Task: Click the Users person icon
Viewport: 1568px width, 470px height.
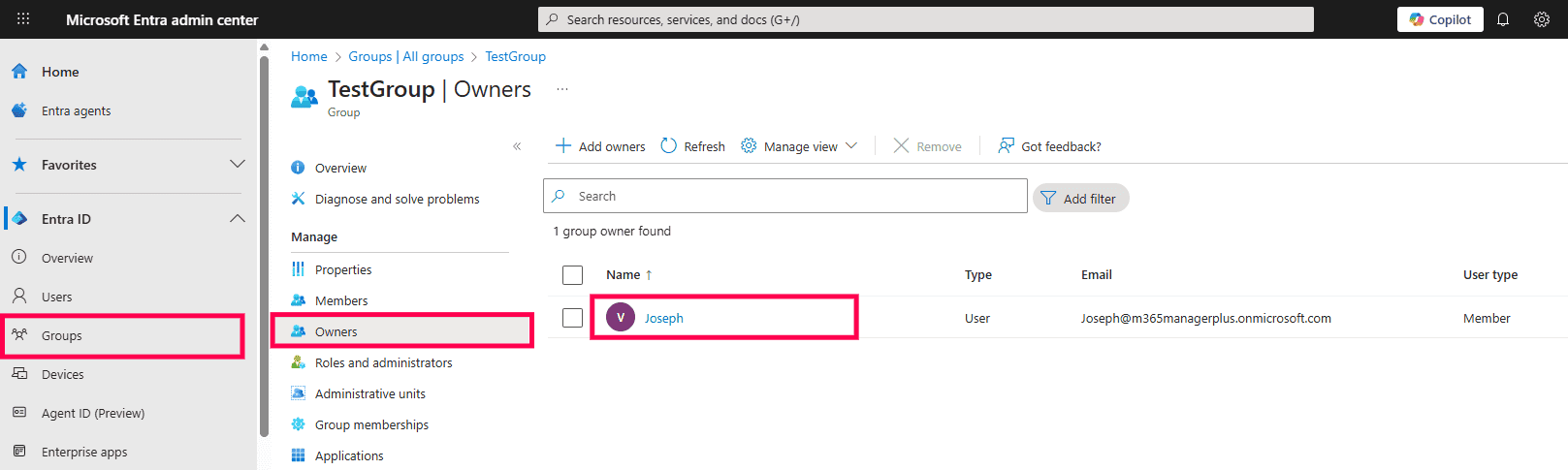Action: [x=19, y=296]
